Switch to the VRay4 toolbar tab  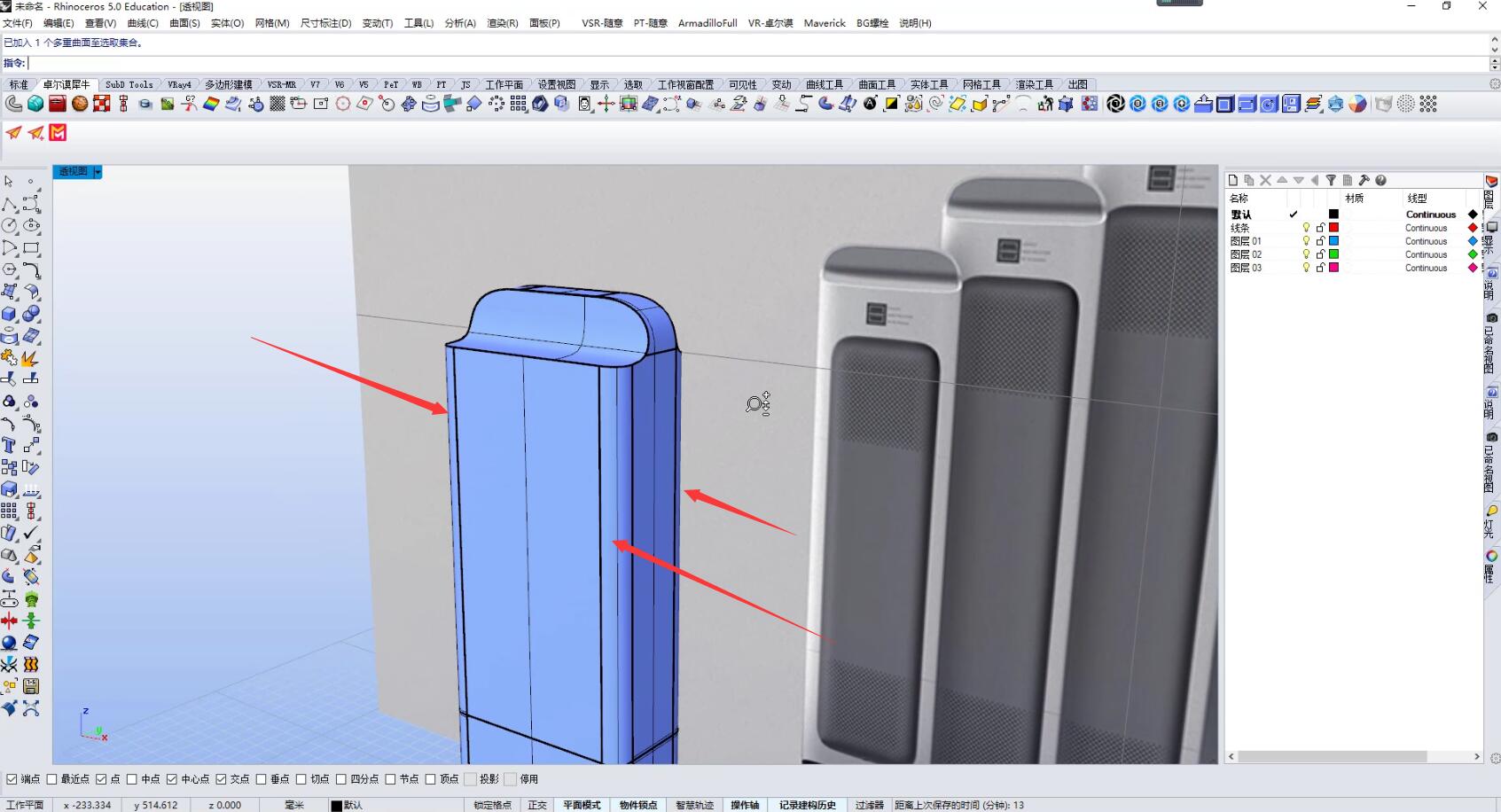click(179, 84)
